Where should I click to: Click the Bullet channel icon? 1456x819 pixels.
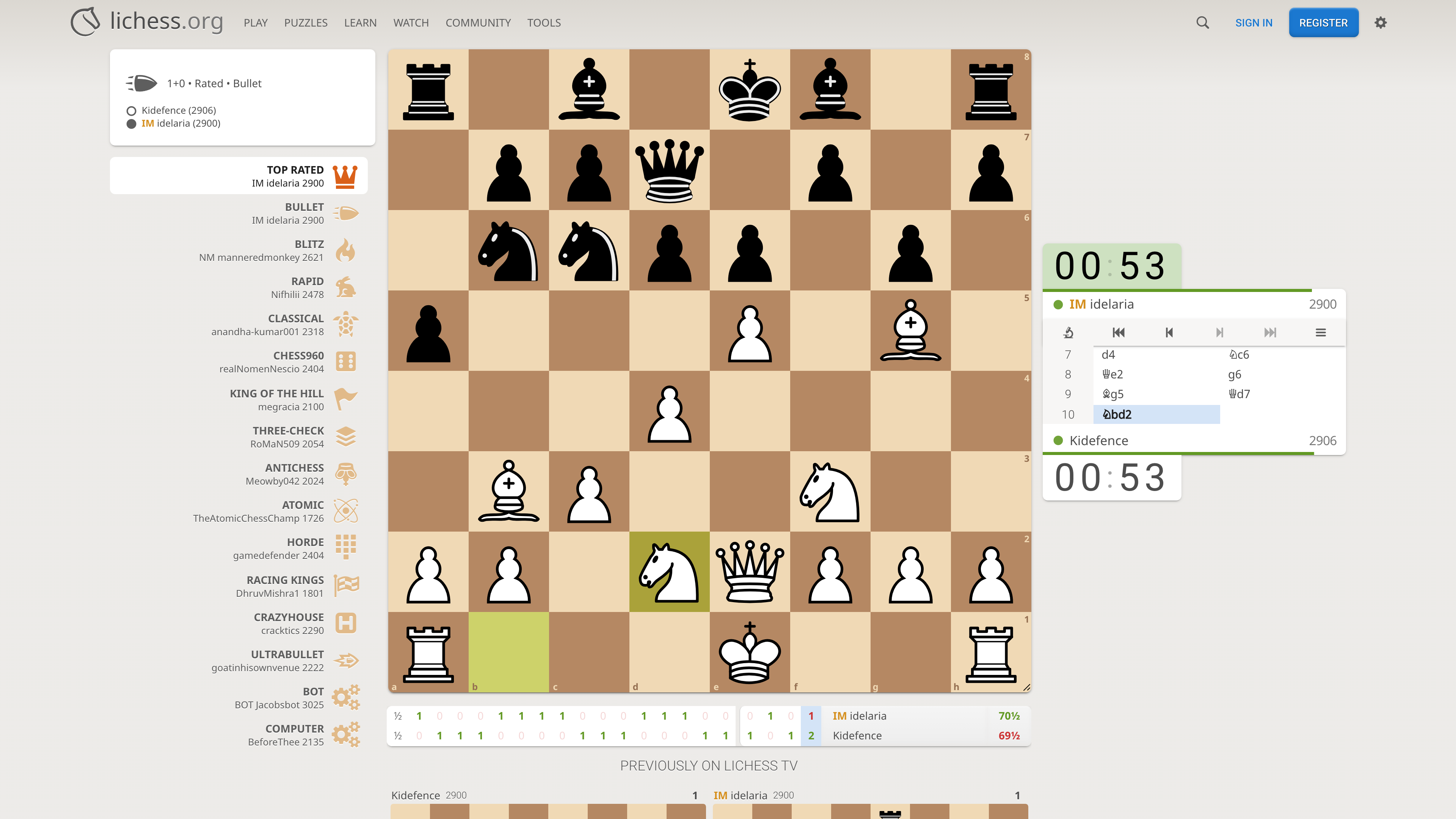click(x=345, y=213)
